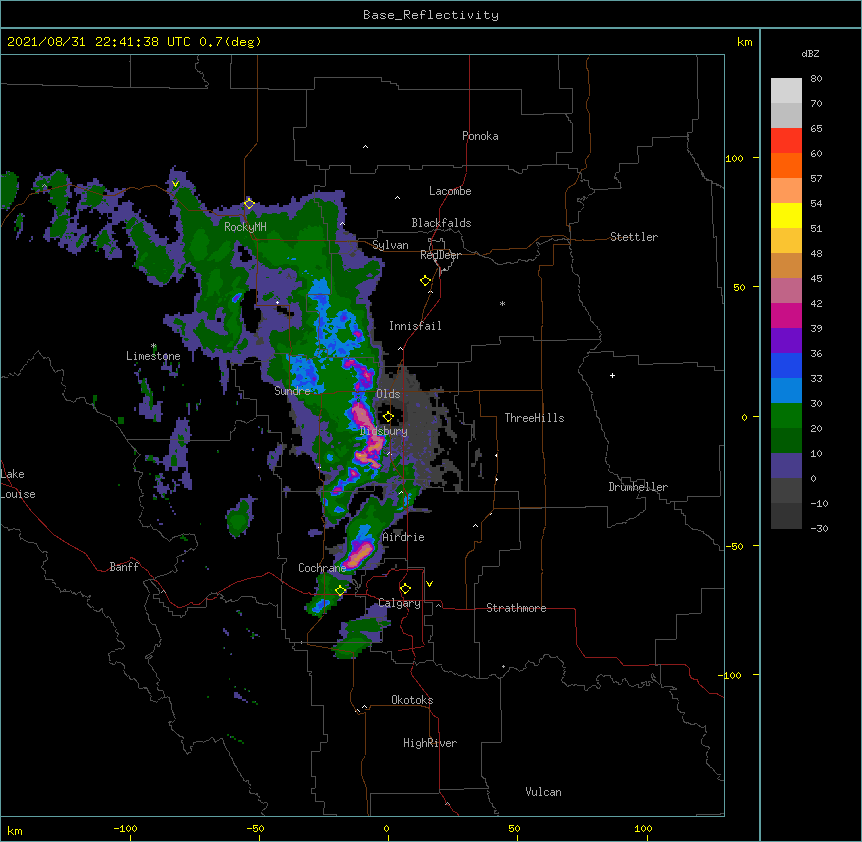Click the Airdrie label
Viewport: 862px width, 842px height.
[x=403, y=537]
